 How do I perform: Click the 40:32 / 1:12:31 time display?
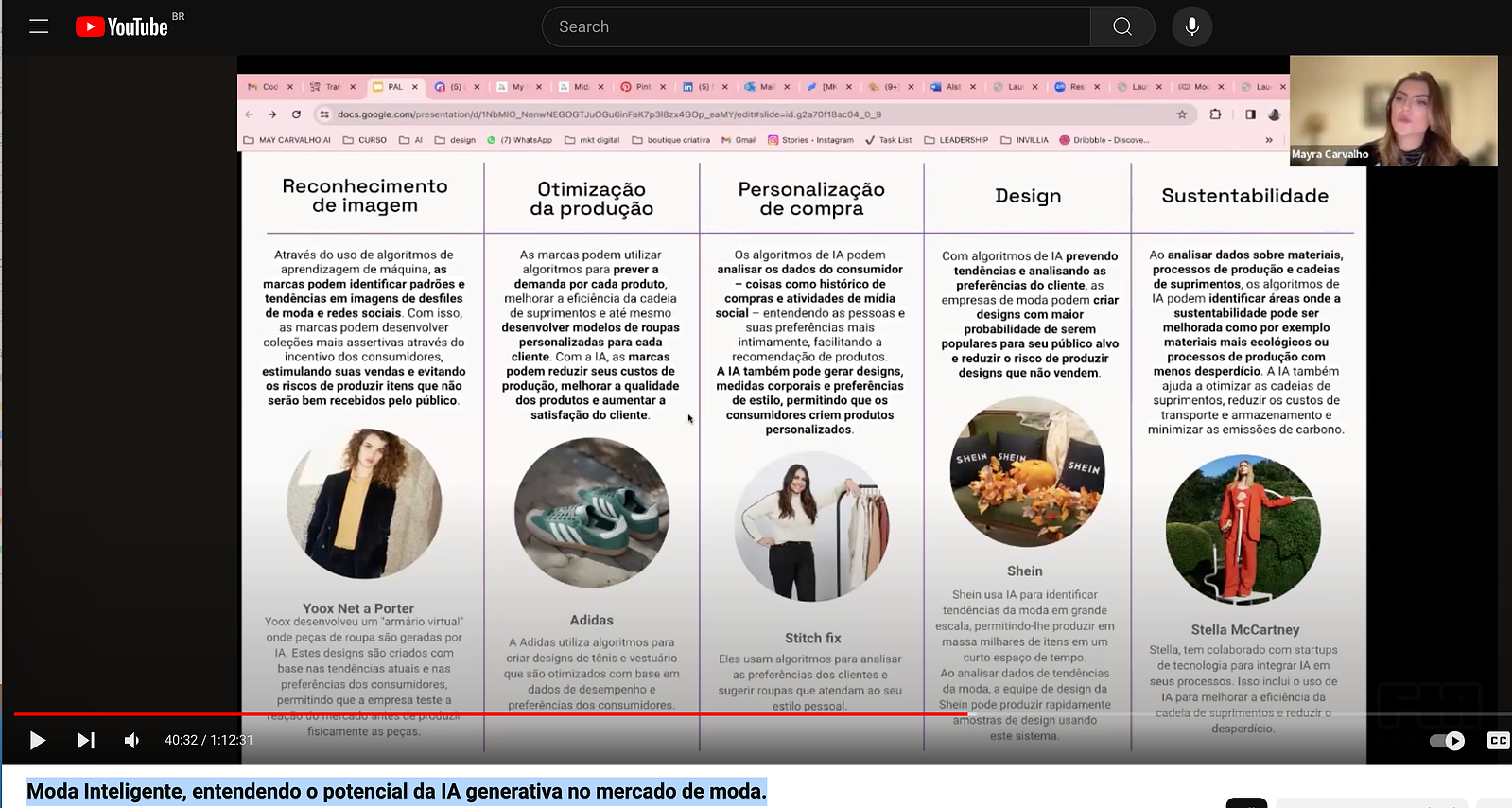(x=209, y=740)
